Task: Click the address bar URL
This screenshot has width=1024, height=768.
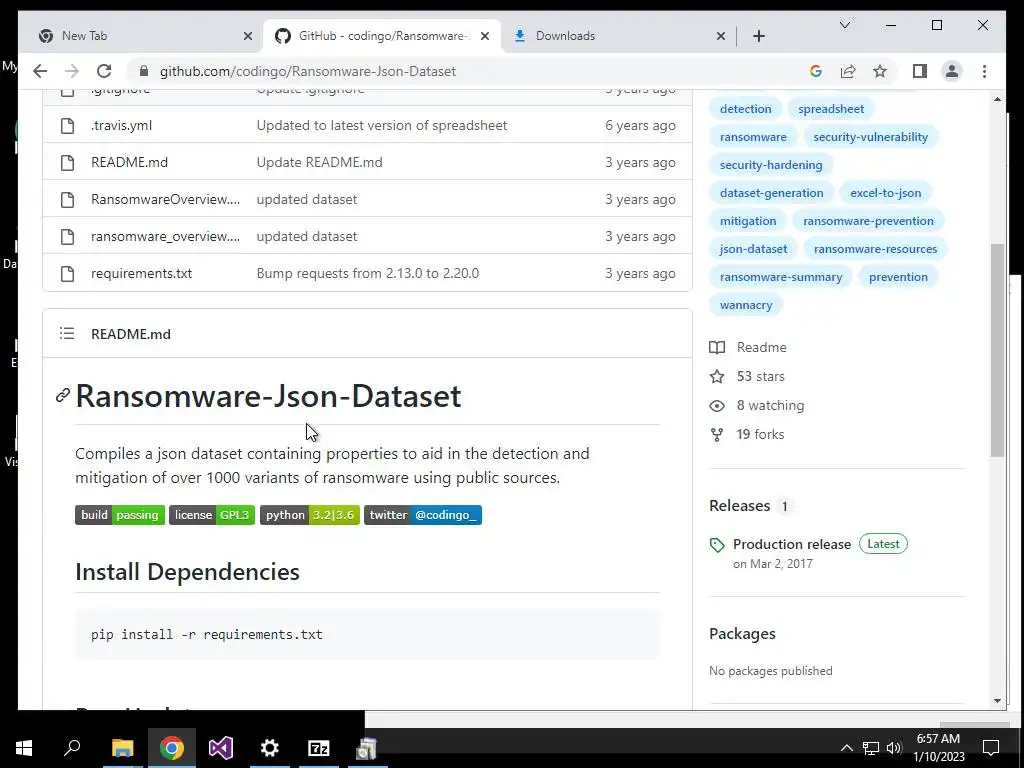Action: (308, 71)
